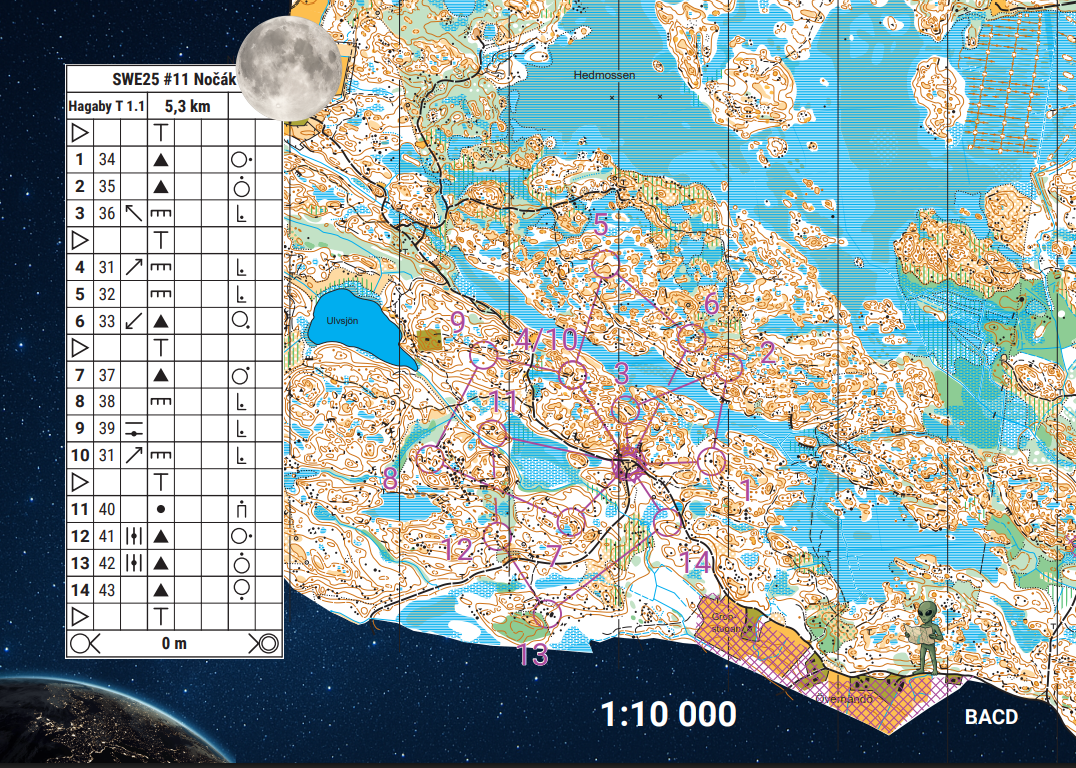Screen dimensions: 1076x768
Task: Click the full moon image
Action: 290,67
